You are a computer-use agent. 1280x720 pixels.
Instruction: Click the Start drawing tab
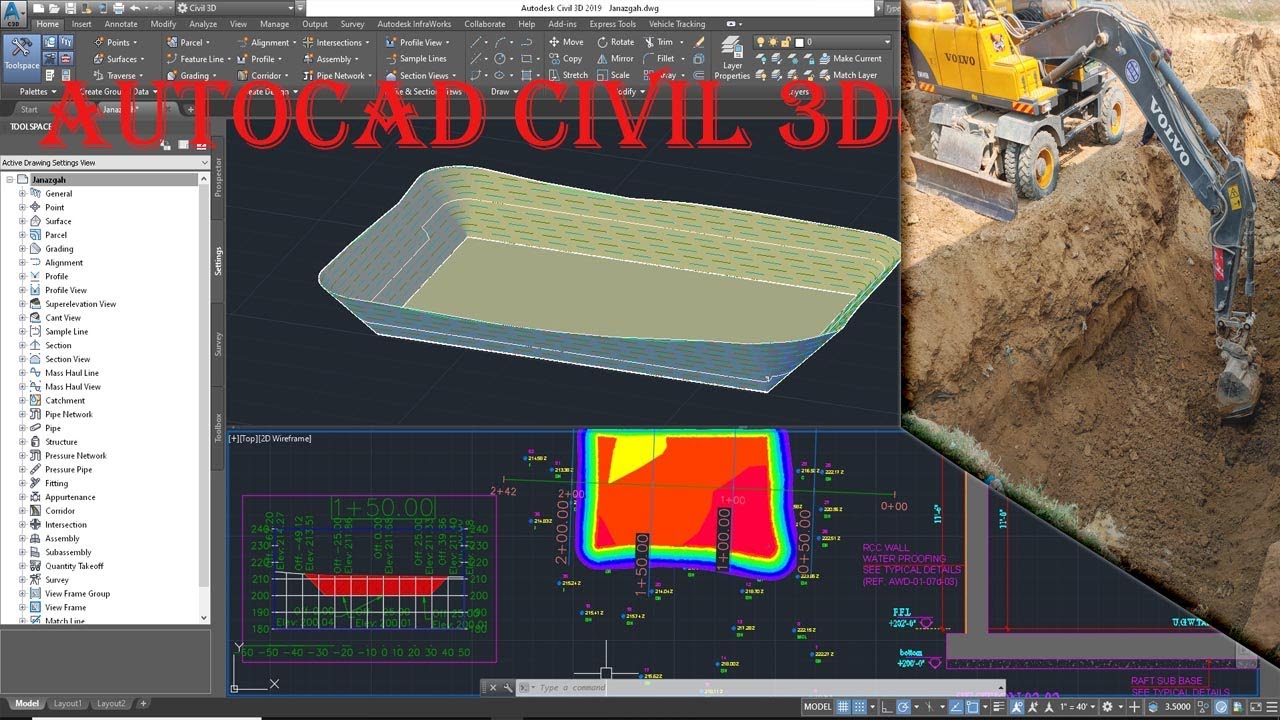[x=29, y=109]
